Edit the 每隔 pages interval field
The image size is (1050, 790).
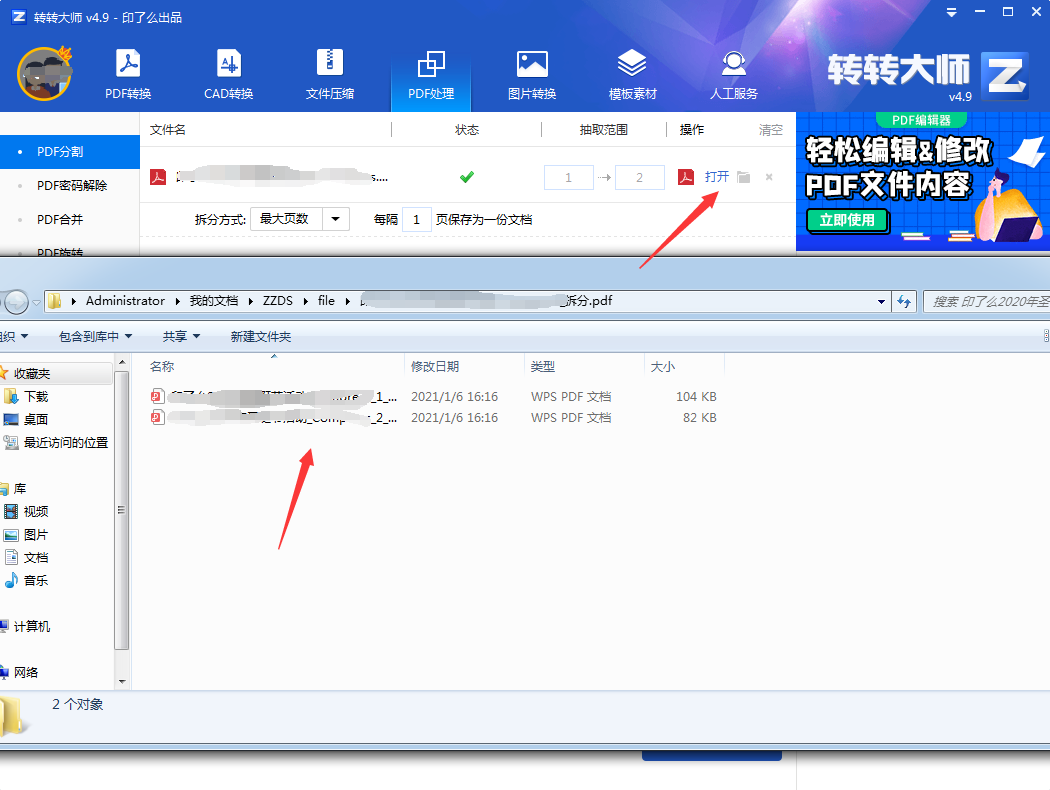(x=417, y=220)
